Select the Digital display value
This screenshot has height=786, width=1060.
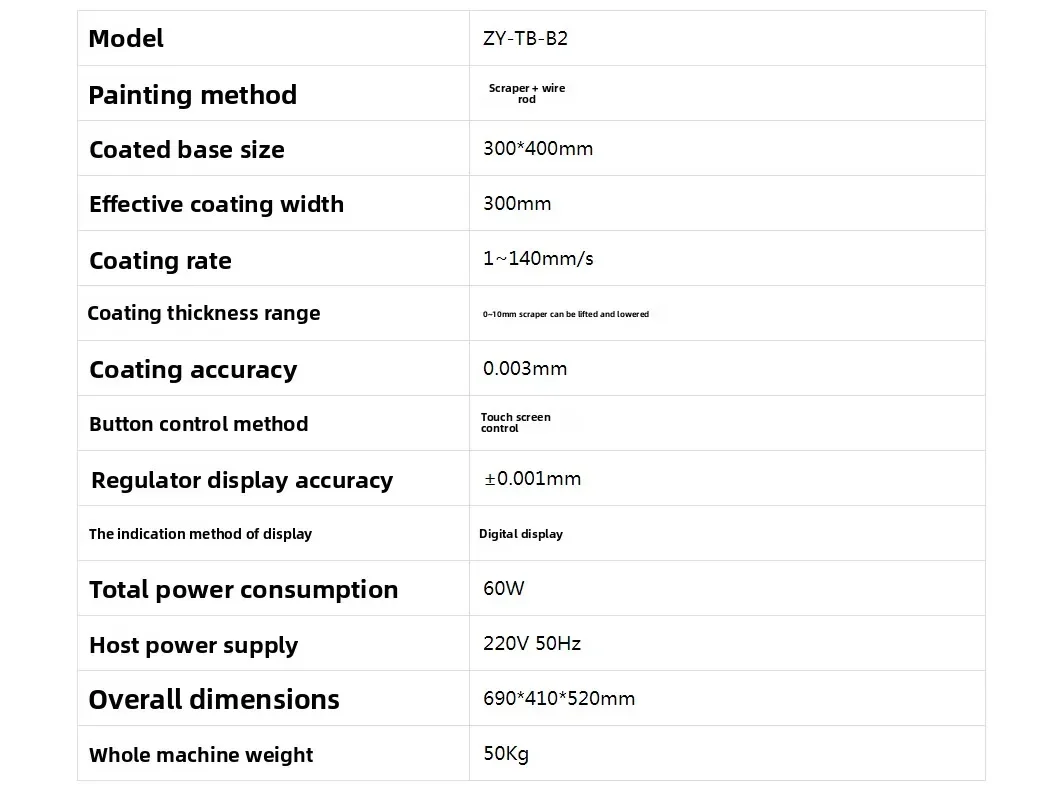tap(520, 534)
